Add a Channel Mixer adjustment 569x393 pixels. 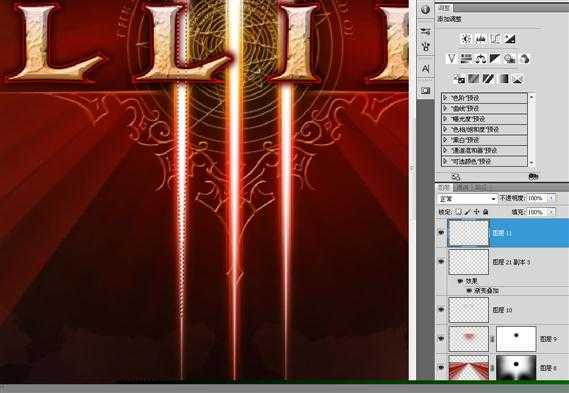[524, 58]
